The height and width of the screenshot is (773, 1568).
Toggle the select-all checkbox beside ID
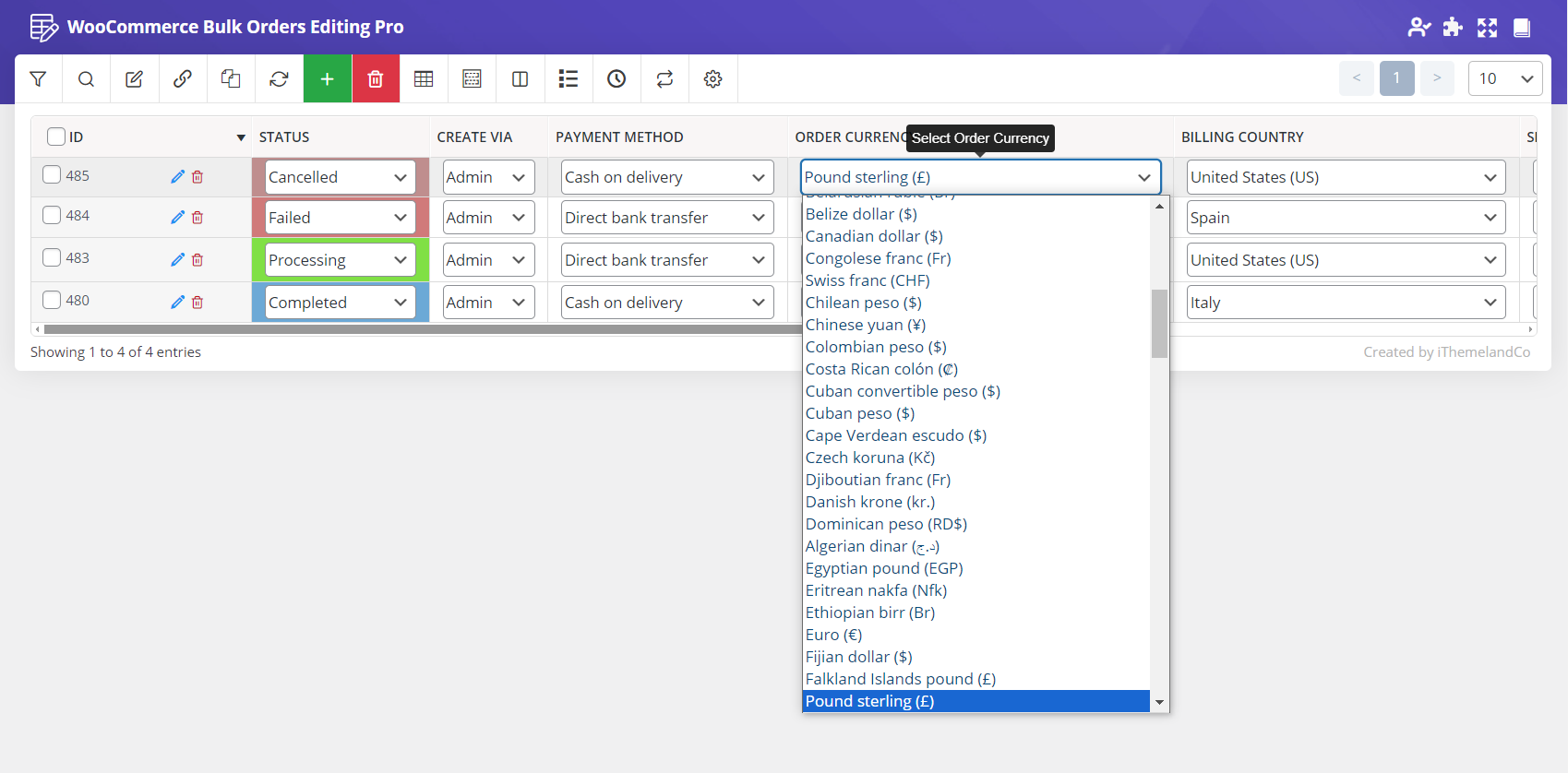coord(56,137)
